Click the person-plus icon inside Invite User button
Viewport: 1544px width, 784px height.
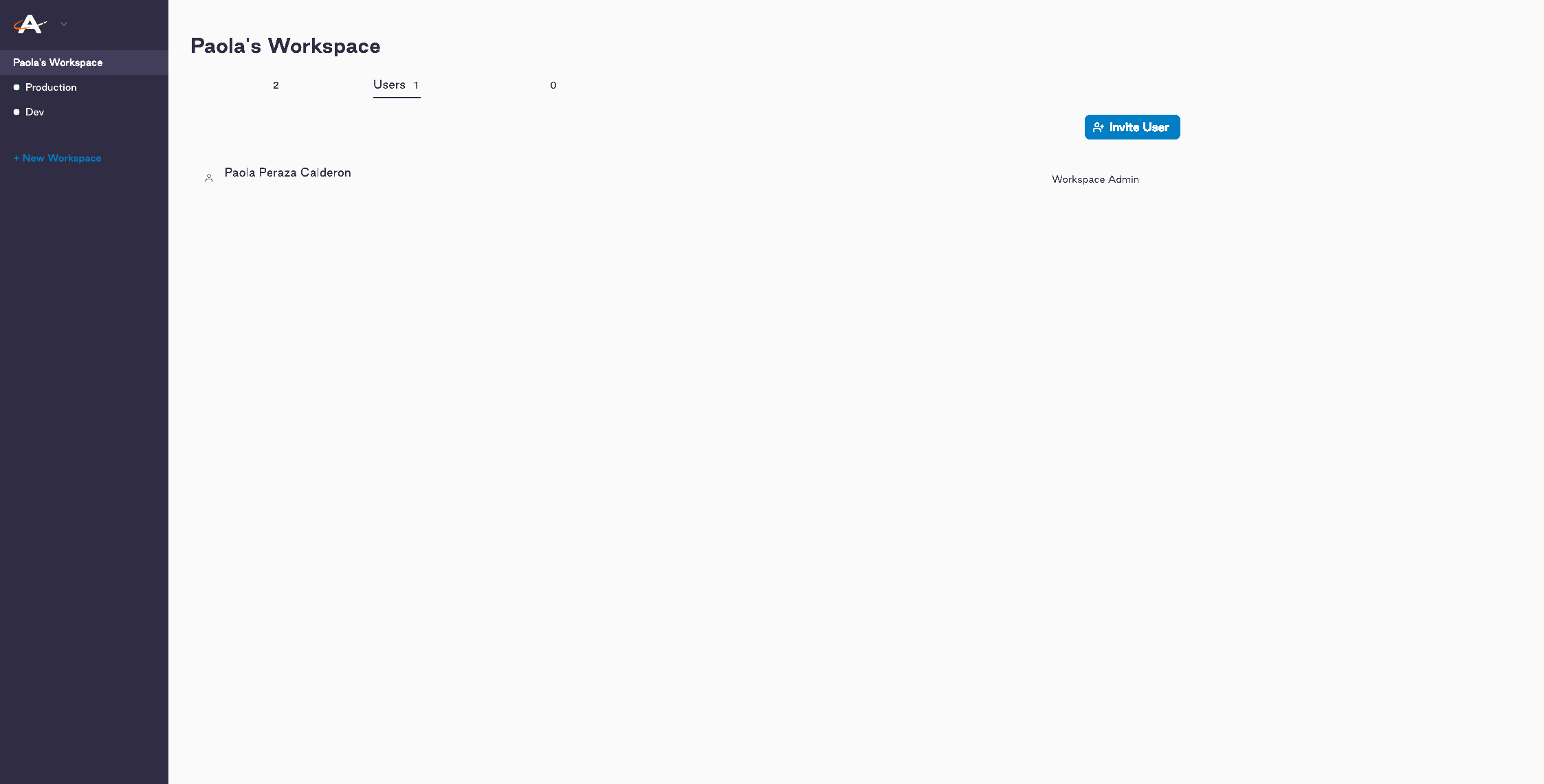coord(1098,126)
